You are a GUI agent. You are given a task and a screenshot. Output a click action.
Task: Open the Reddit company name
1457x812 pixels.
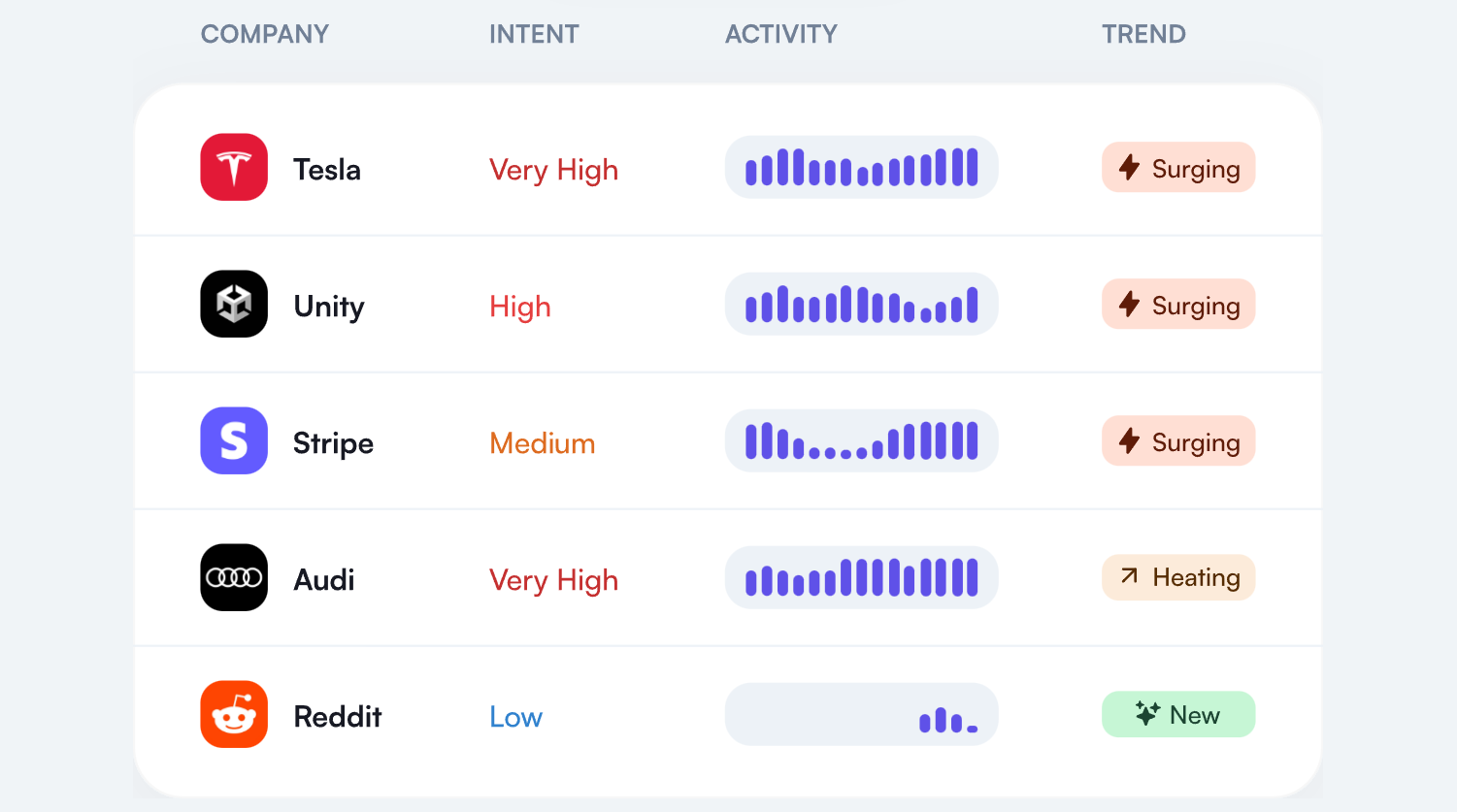338,717
